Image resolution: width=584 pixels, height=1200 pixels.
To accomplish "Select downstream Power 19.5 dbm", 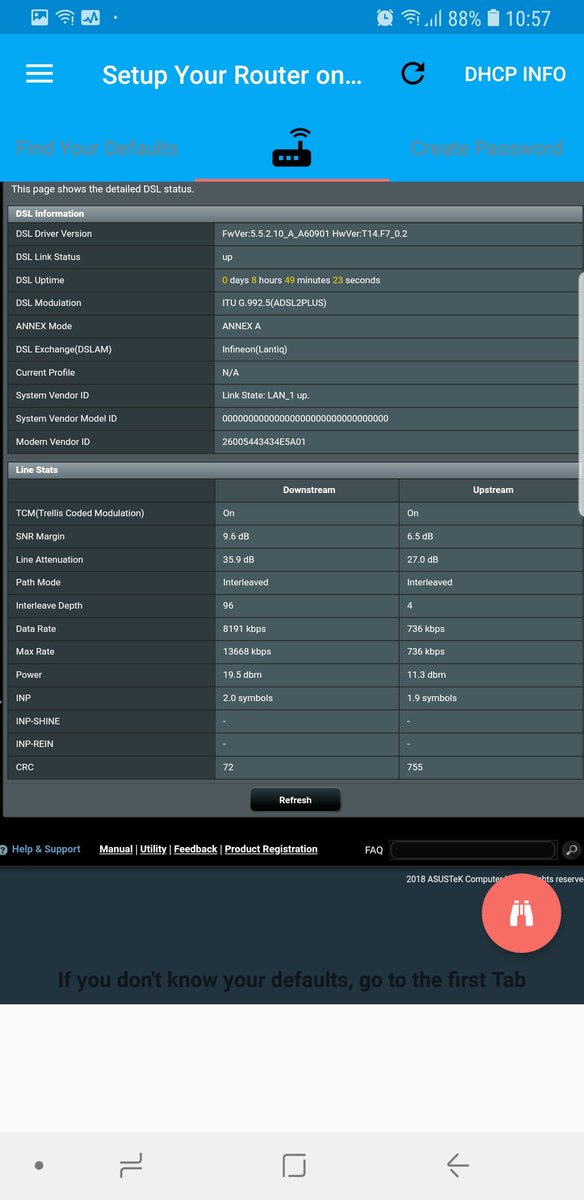I will (x=242, y=675).
